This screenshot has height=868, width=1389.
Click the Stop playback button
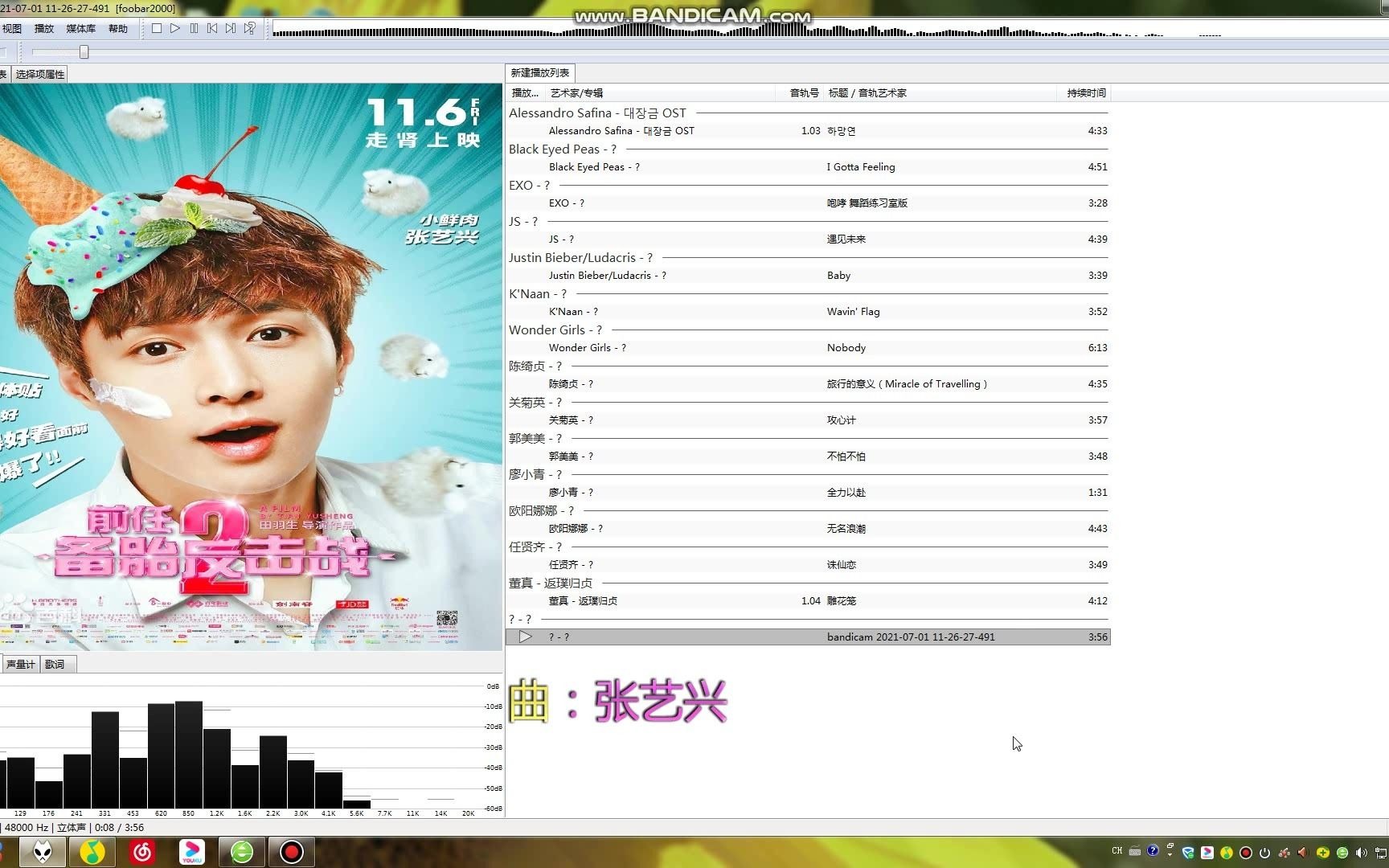(x=157, y=28)
